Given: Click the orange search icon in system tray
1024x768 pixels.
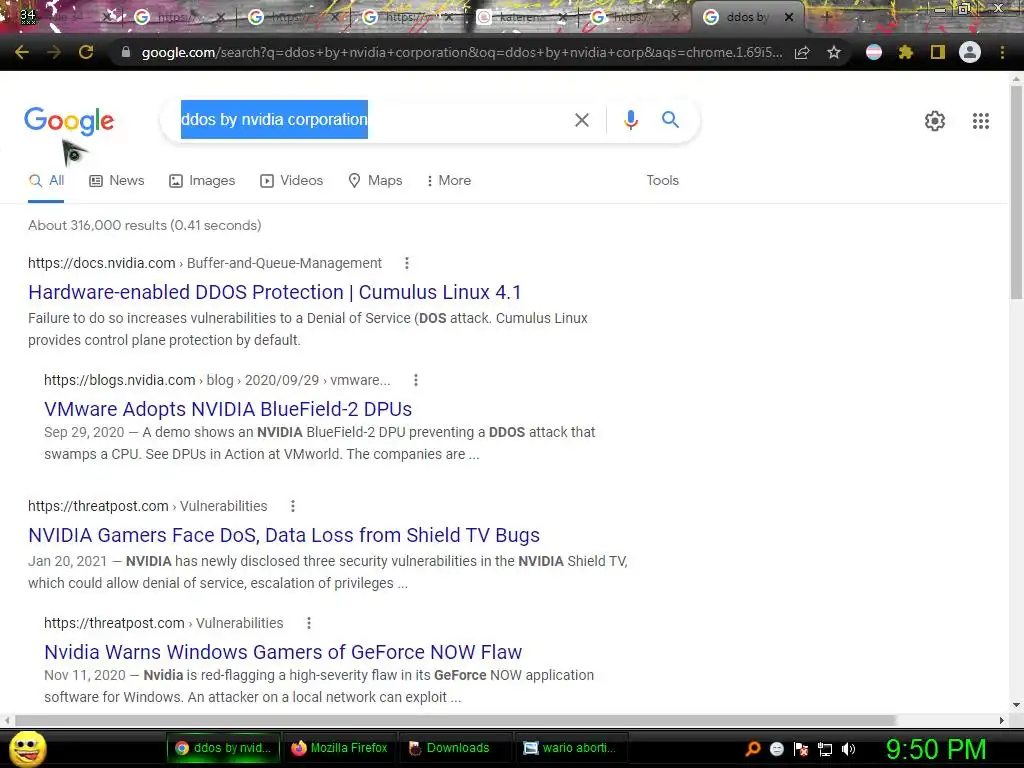Looking at the screenshot, I should [x=753, y=748].
